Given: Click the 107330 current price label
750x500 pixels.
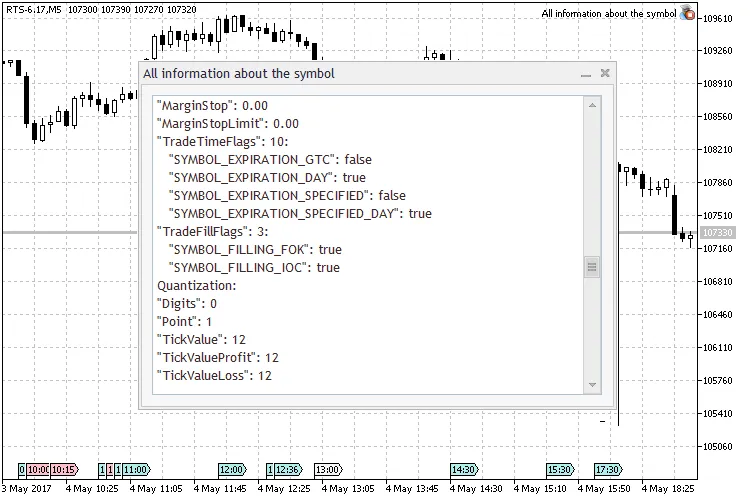Looking at the screenshot, I should (x=717, y=233).
